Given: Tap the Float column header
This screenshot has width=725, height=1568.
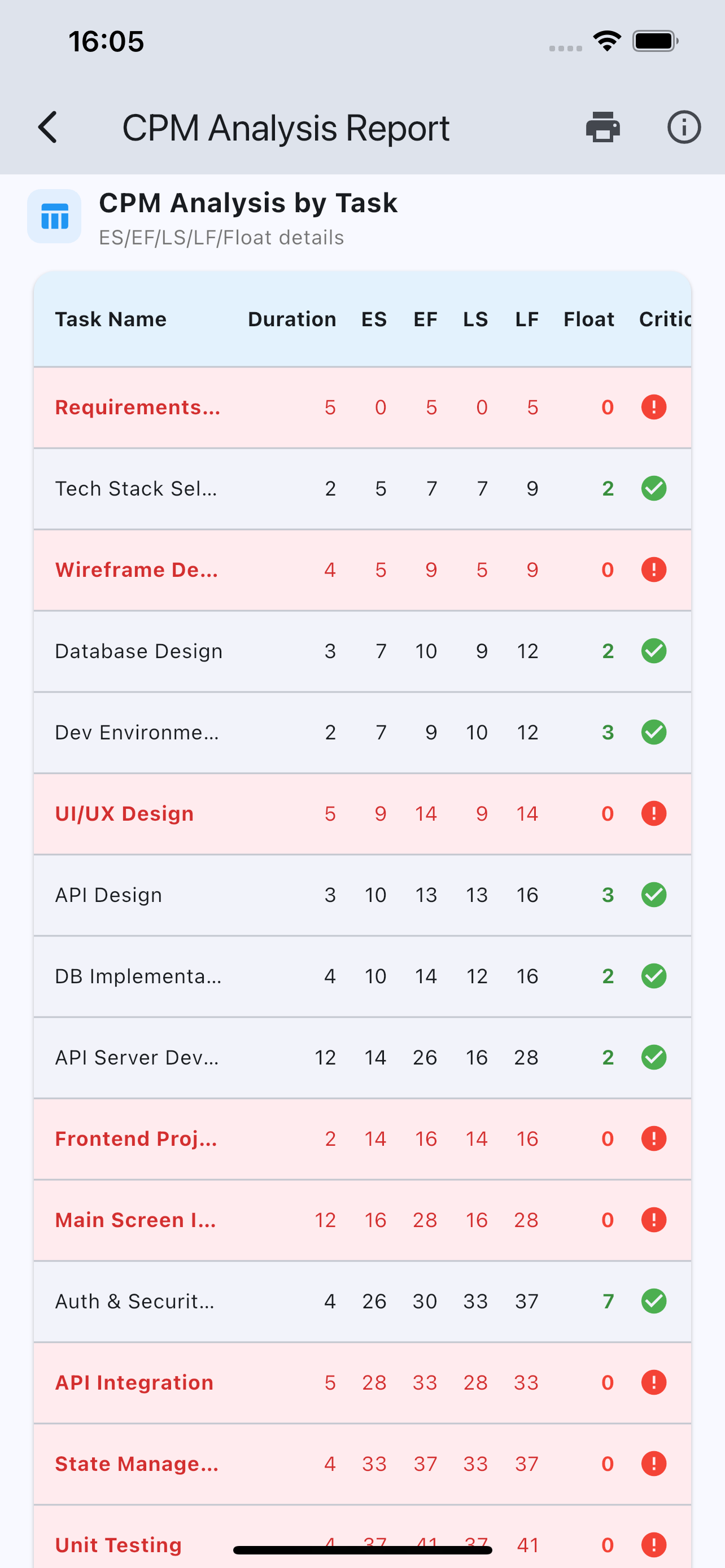Looking at the screenshot, I should 588,319.
